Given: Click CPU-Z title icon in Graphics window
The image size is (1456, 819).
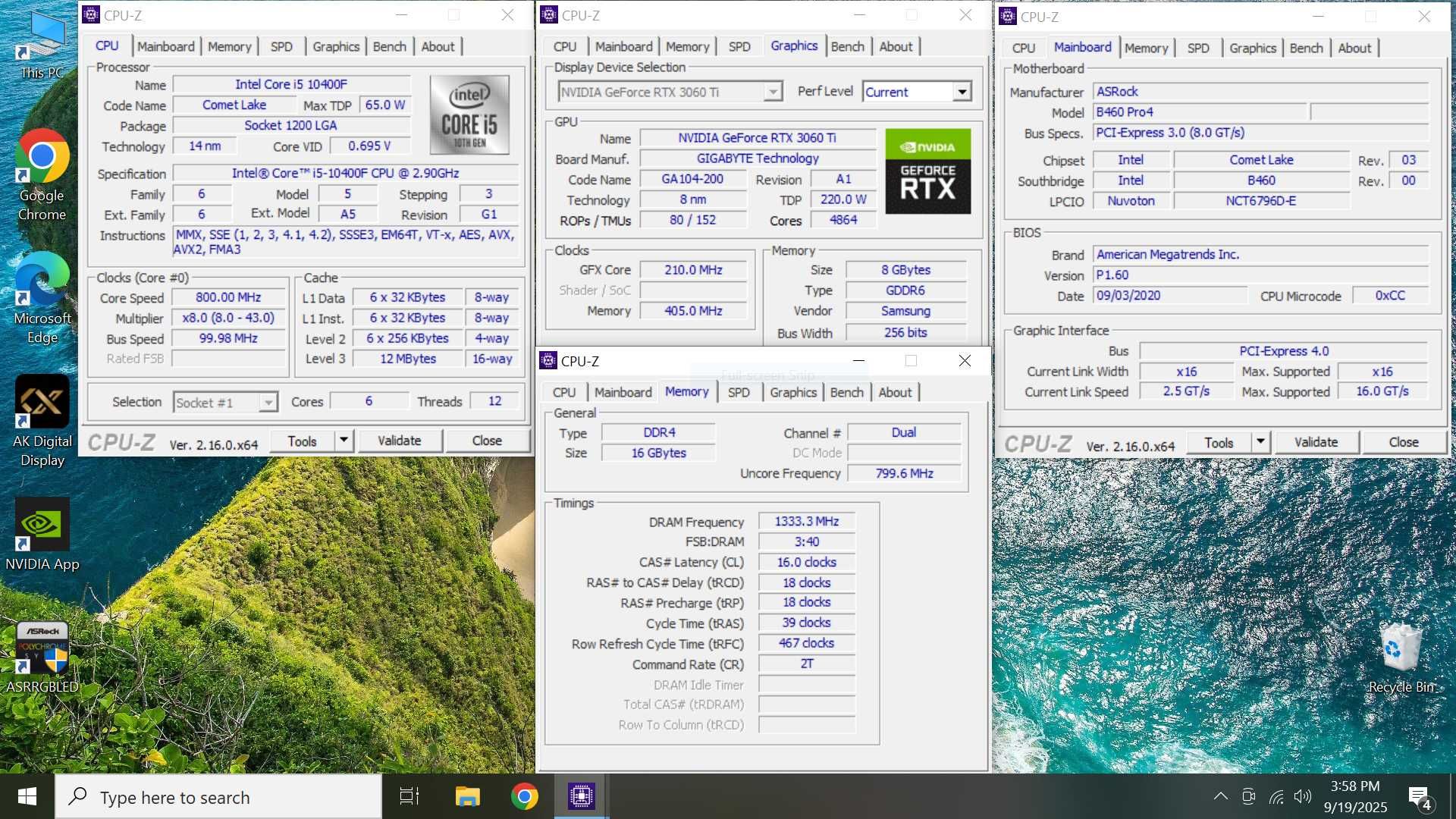Looking at the screenshot, I should pos(549,14).
